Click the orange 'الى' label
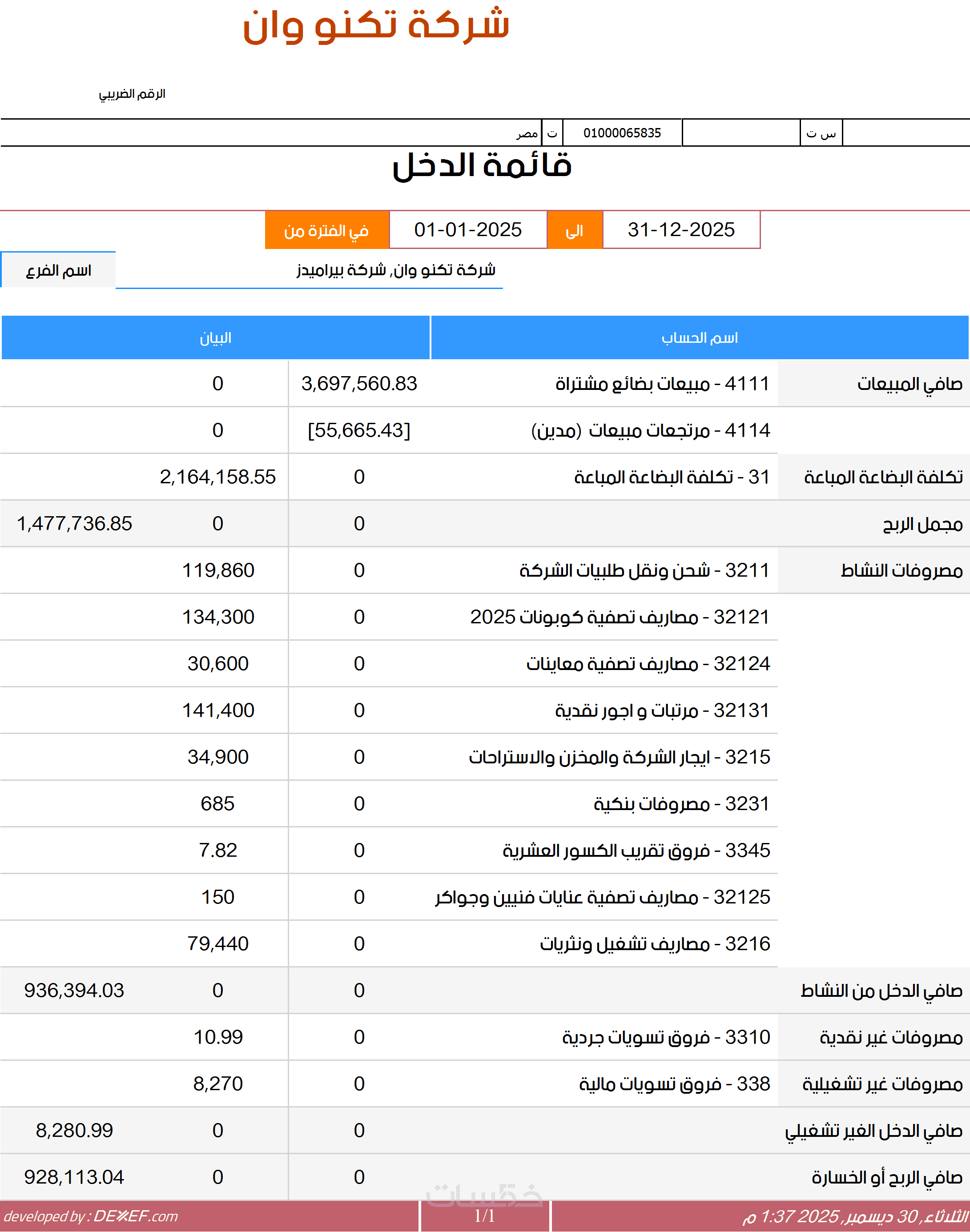Viewport: 970px width, 1232px height. click(x=574, y=230)
